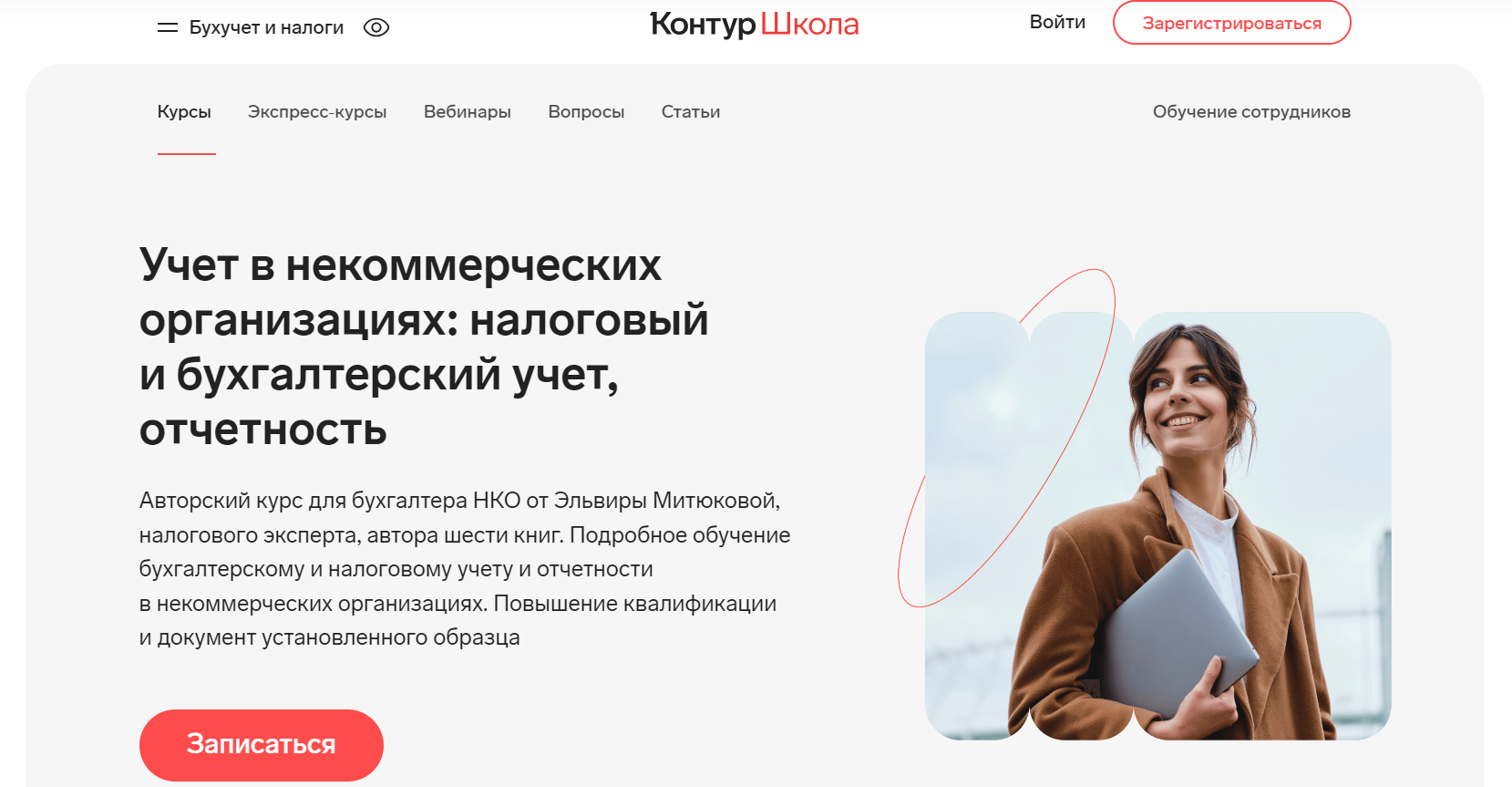
Task: Click the Контур logo wordmark
Action: tap(703, 24)
